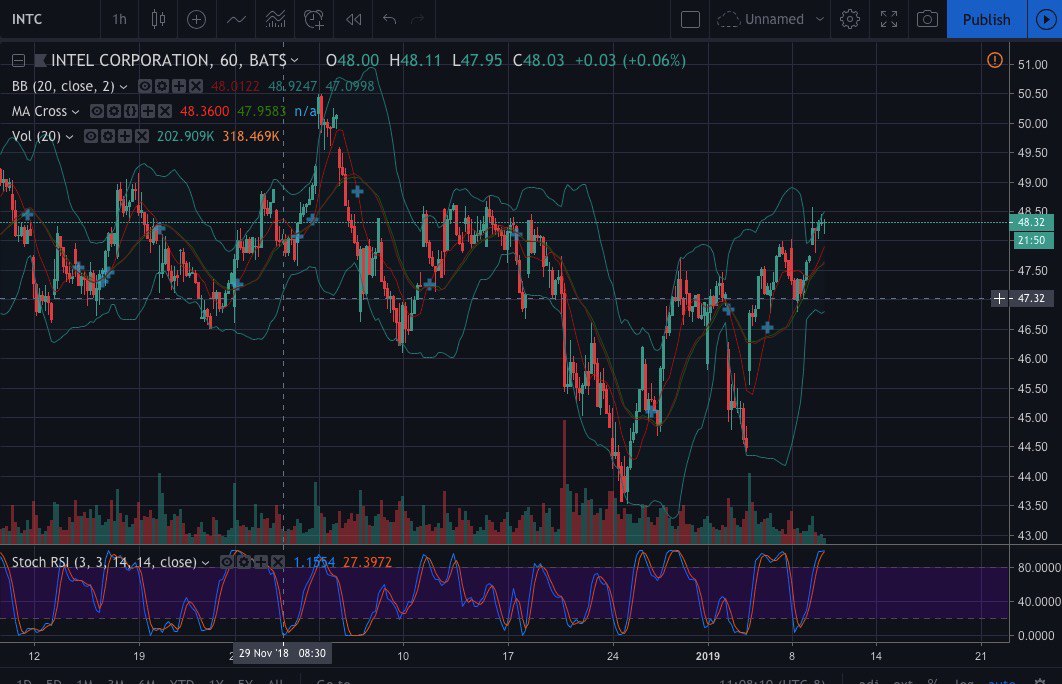
Task: Open the Unnamed layout dropdown
Action: pos(820,19)
